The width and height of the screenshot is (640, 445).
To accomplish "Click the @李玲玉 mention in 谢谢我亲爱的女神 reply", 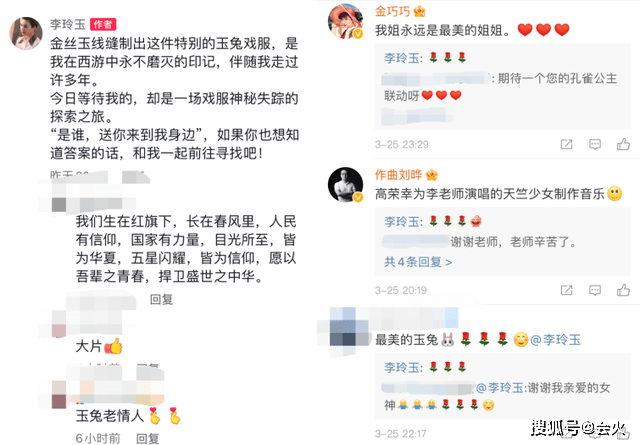I will tap(500, 387).
